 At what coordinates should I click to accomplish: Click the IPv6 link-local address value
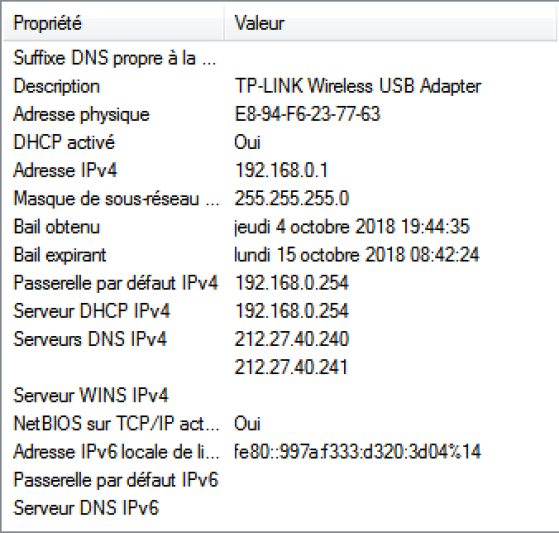(358, 452)
